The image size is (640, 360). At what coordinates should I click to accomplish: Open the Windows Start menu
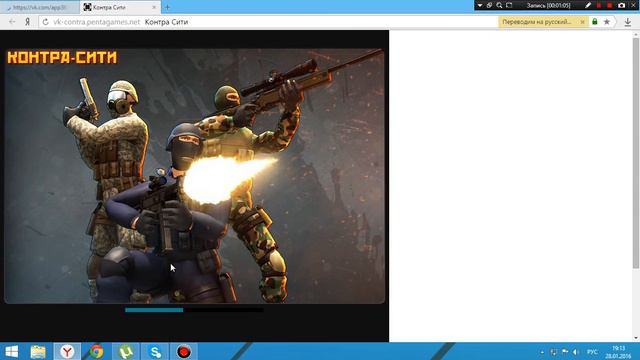click(x=11, y=351)
